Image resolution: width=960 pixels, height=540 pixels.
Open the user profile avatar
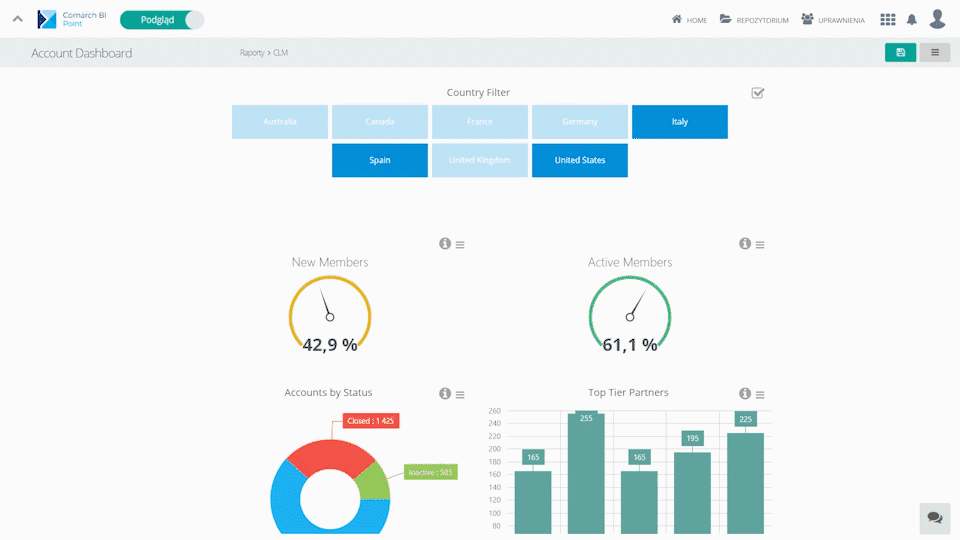(x=937, y=19)
